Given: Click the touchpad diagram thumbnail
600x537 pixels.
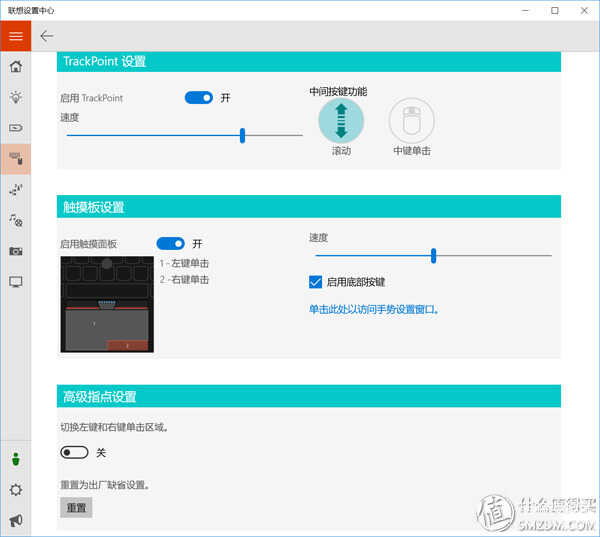Looking at the screenshot, I should click(107, 304).
